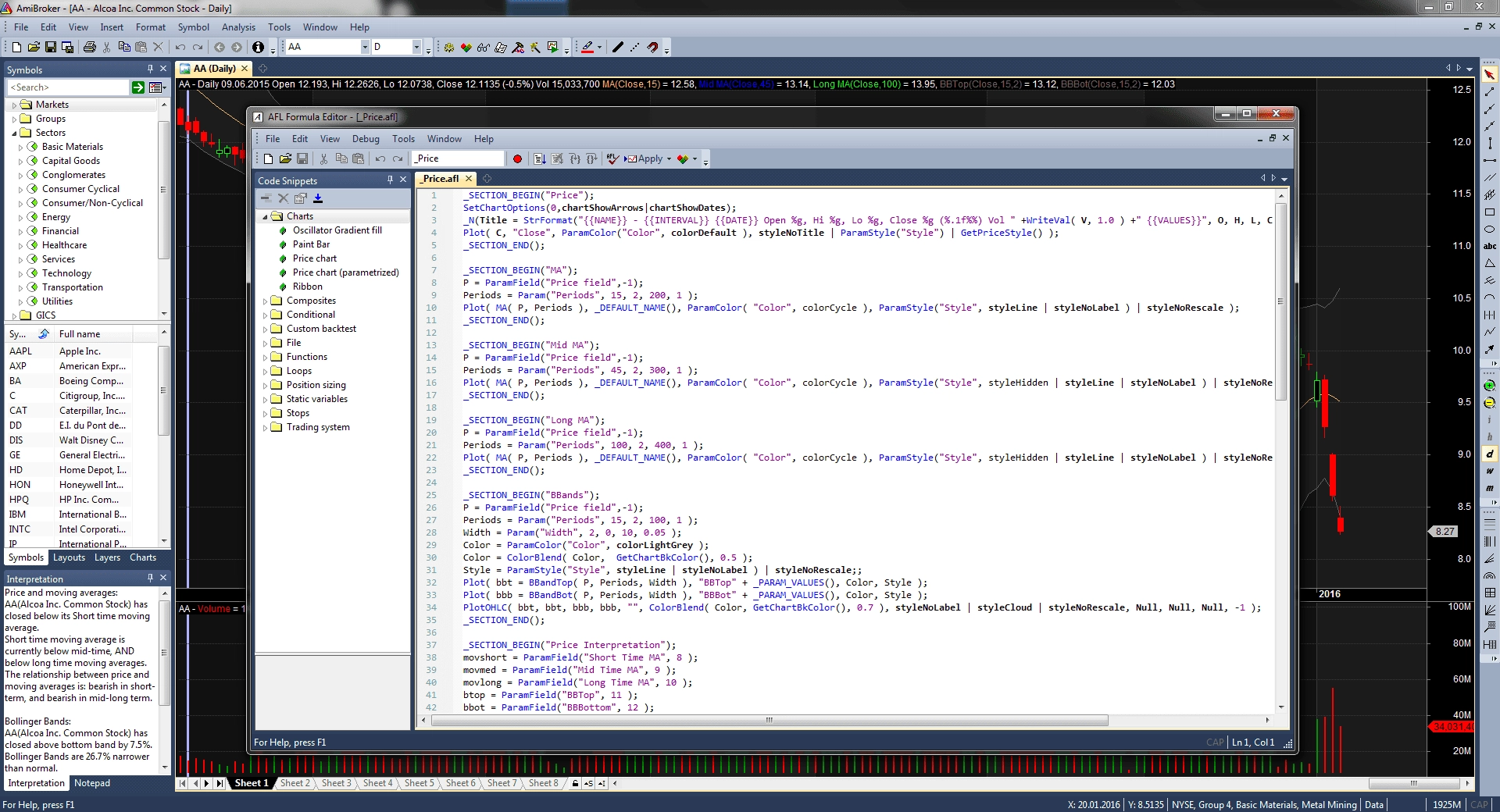1500x812 pixels.
Task: Open the D interval dropdown in main toolbar
Action: [x=417, y=48]
